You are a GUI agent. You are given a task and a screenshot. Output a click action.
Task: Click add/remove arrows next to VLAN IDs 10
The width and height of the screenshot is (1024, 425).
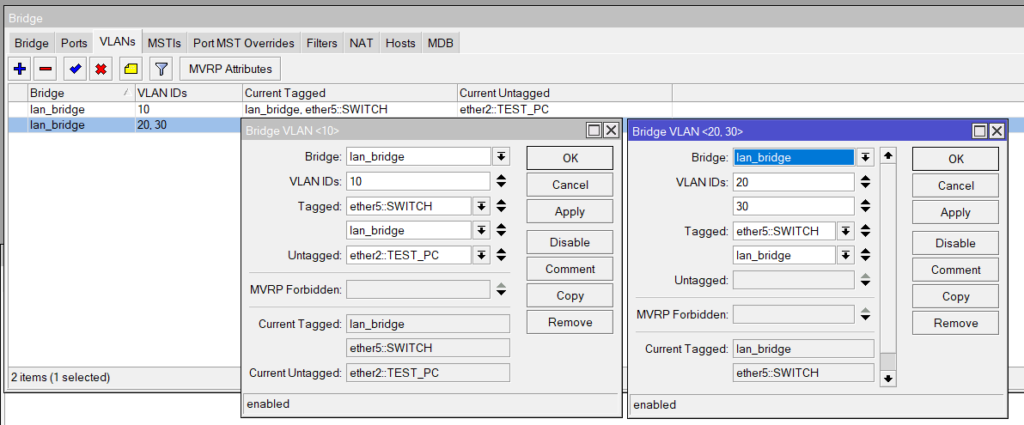tap(501, 181)
